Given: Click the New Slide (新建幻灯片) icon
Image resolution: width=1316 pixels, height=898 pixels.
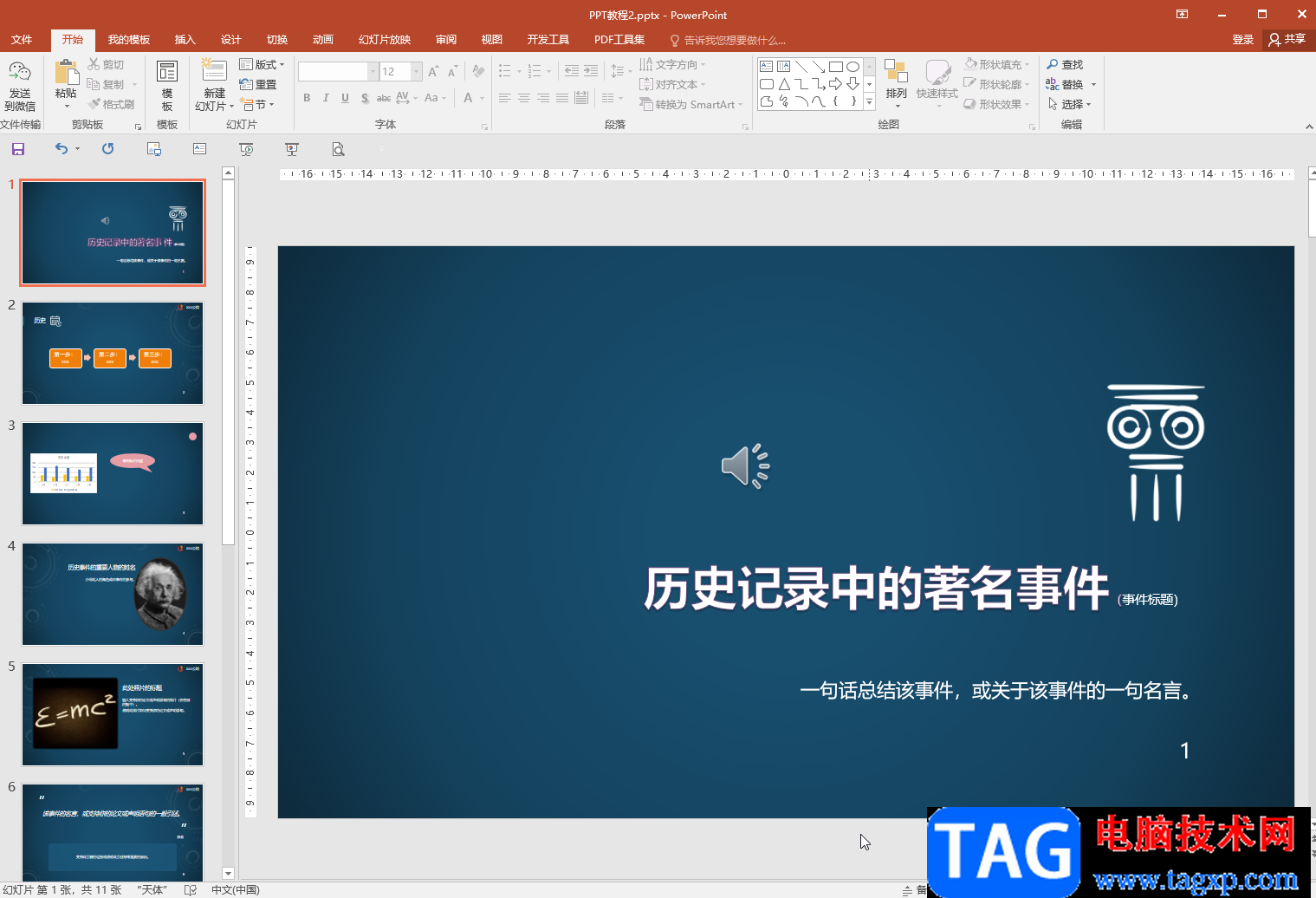Looking at the screenshot, I should click(214, 72).
